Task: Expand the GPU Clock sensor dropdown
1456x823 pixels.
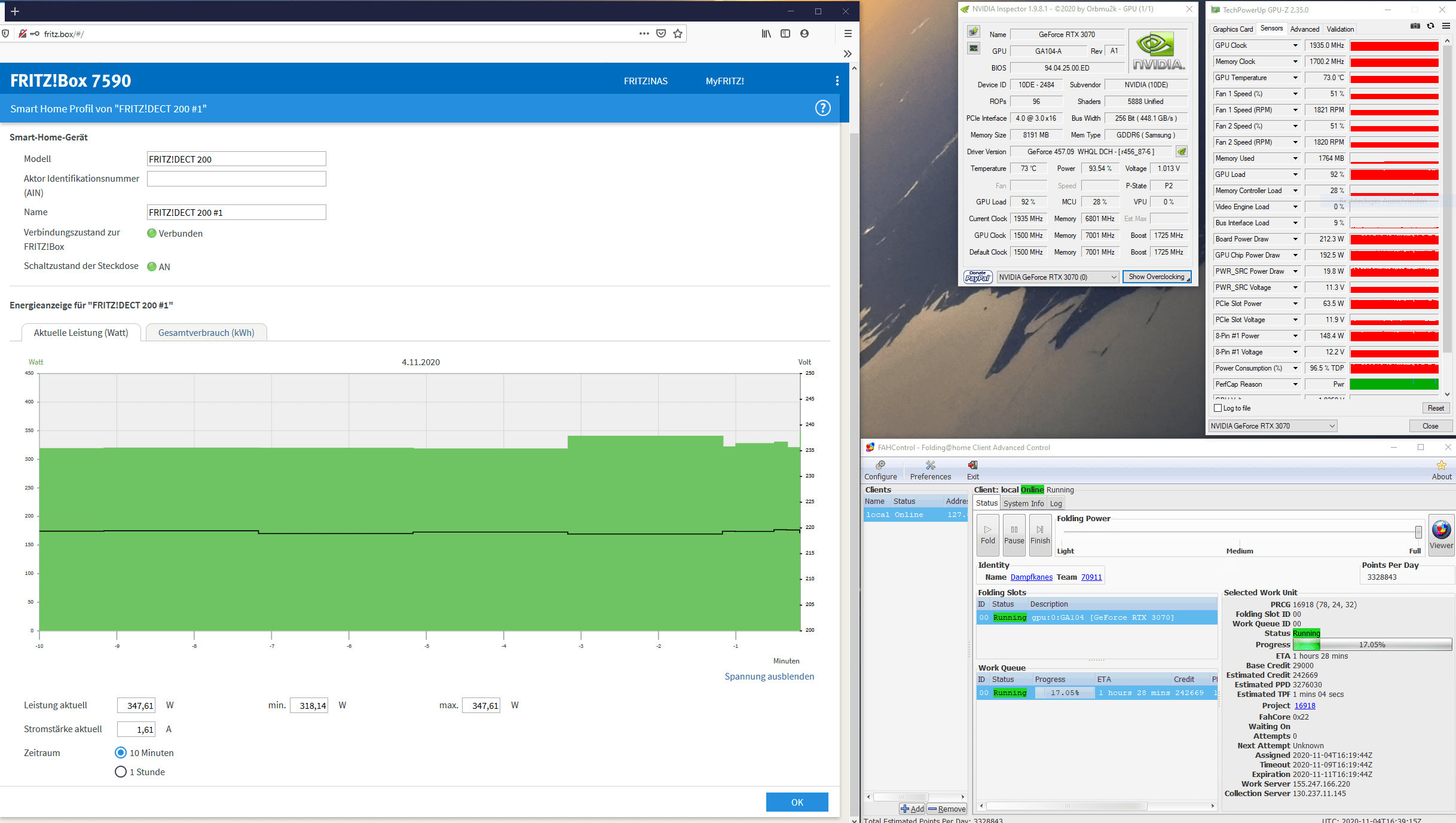Action: tap(1295, 45)
